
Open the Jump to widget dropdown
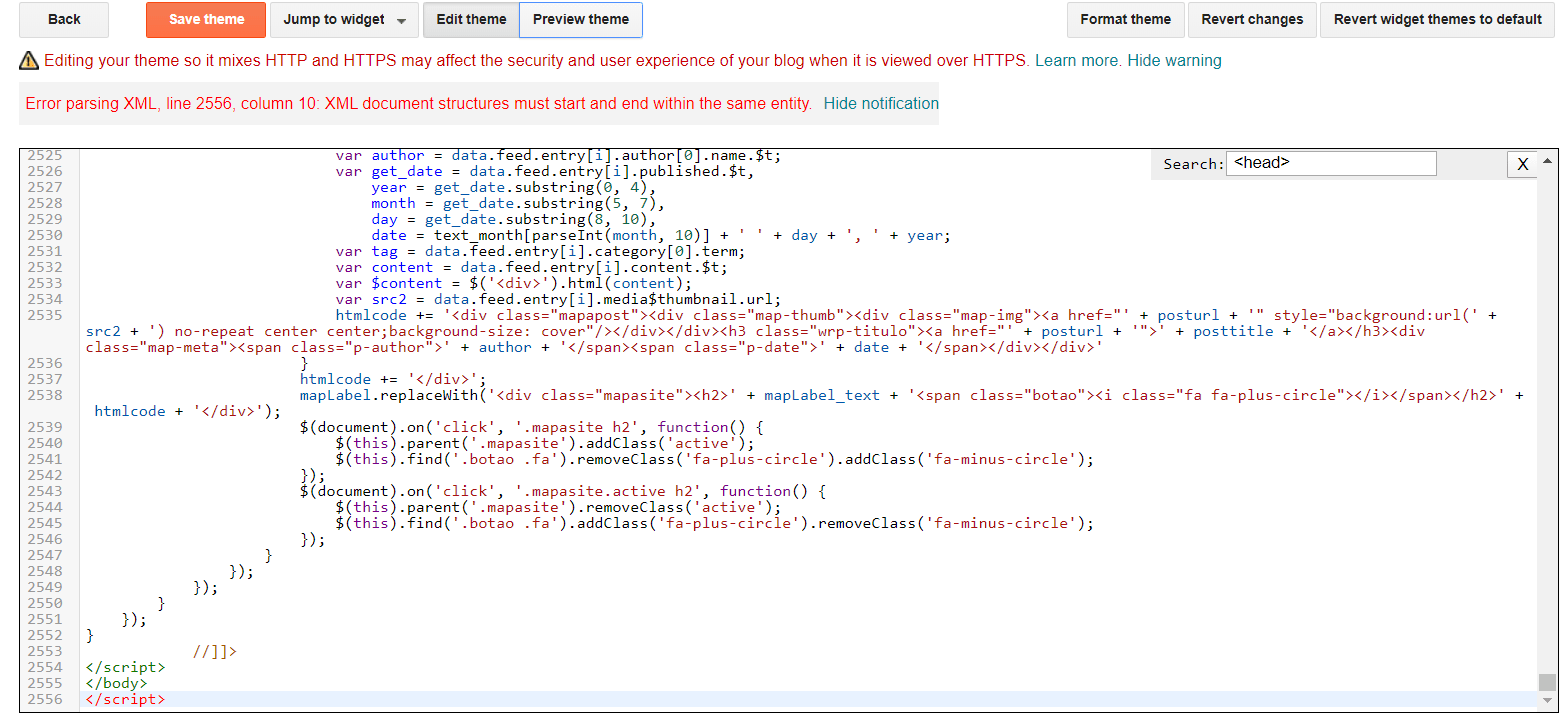click(344, 19)
